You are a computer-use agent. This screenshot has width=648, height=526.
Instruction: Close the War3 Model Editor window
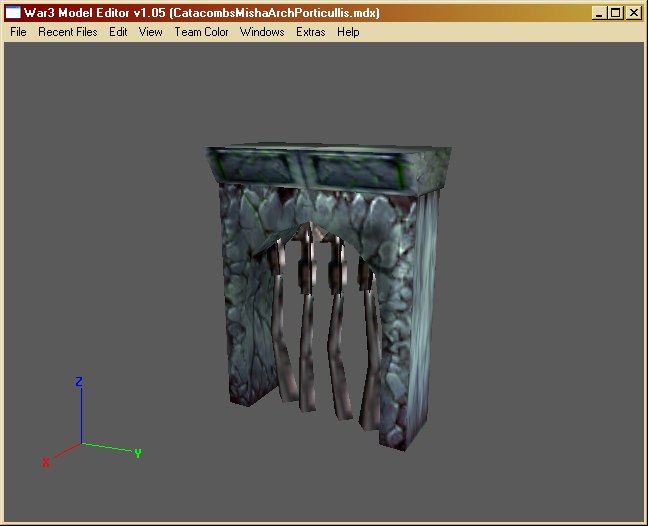pos(633,13)
